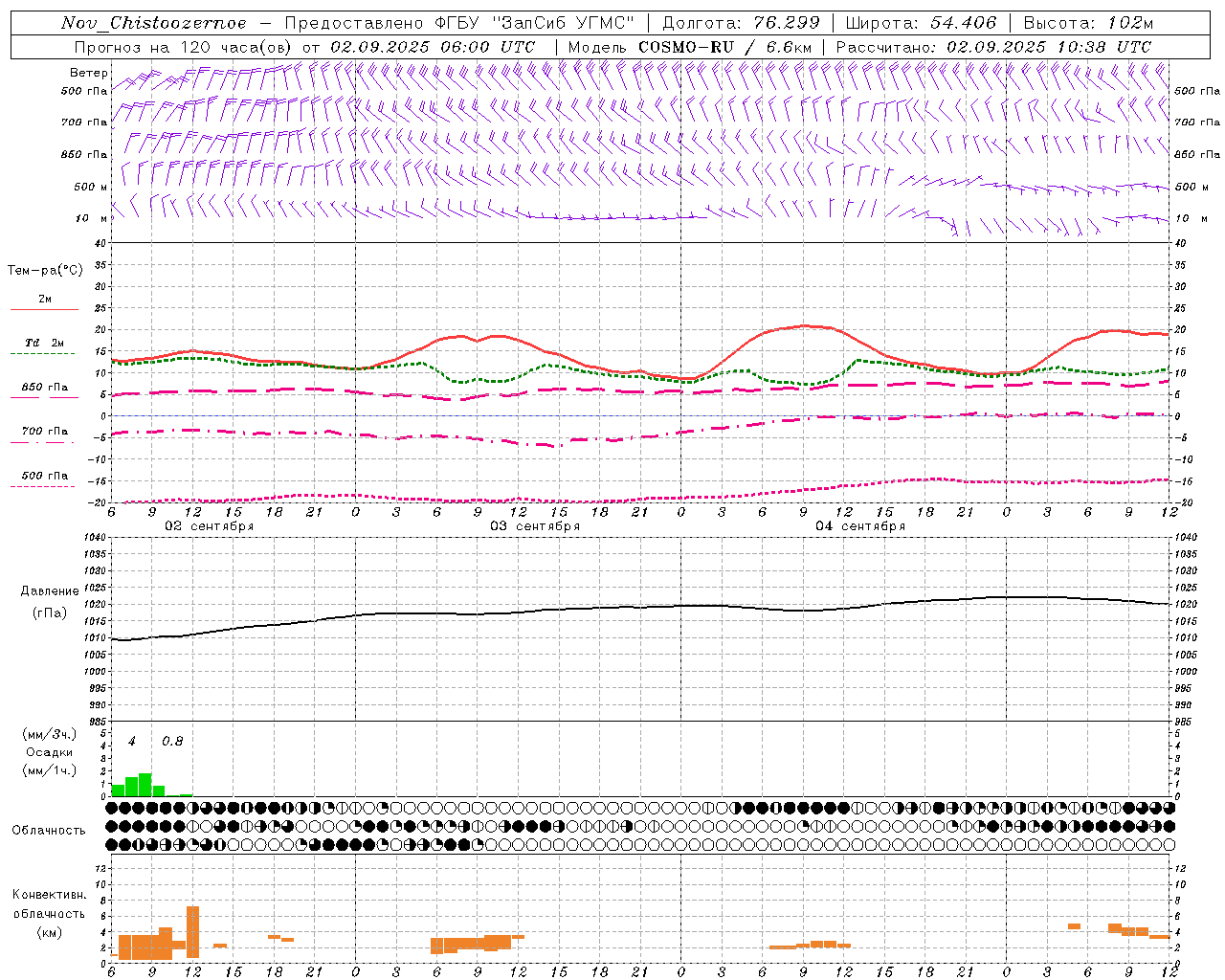Click the 'Конвективн.' convective cloud label
The height and width of the screenshot is (980, 1225).
click(x=50, y=895)
